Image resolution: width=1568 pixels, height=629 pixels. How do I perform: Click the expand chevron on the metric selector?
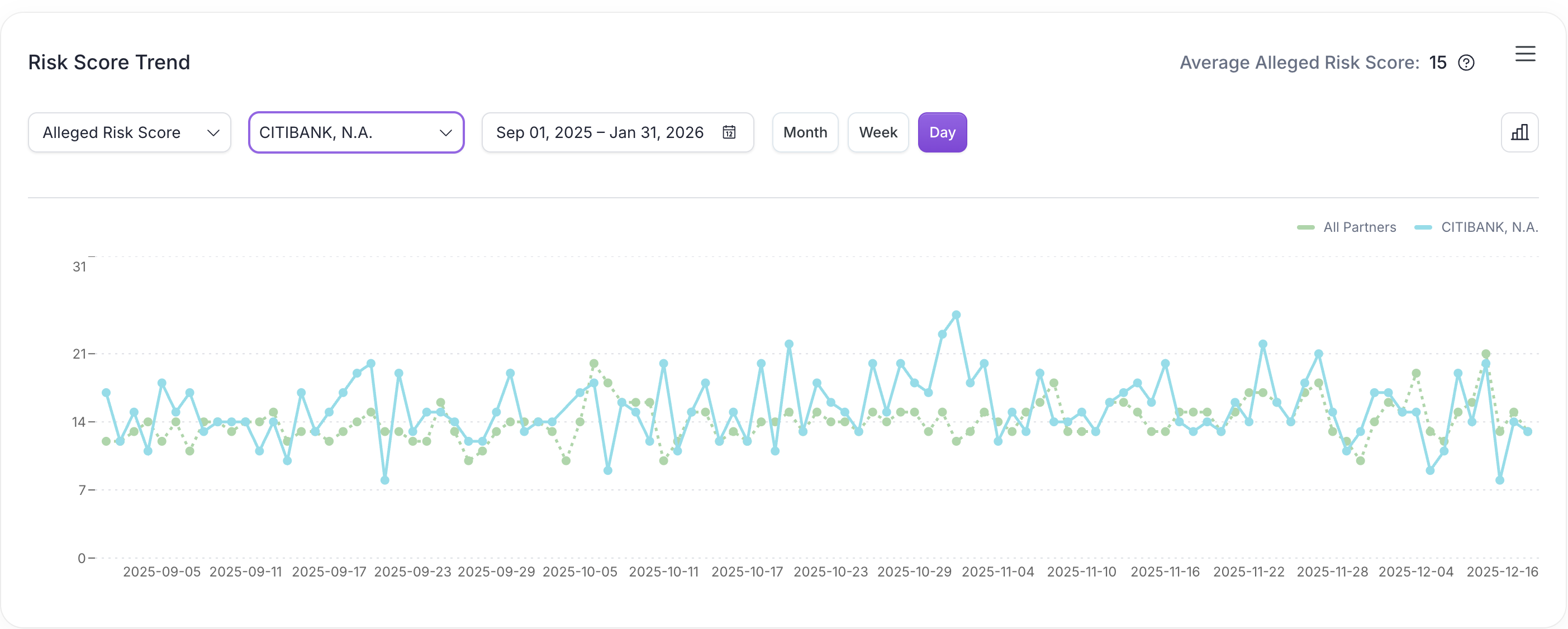(213, 132)
